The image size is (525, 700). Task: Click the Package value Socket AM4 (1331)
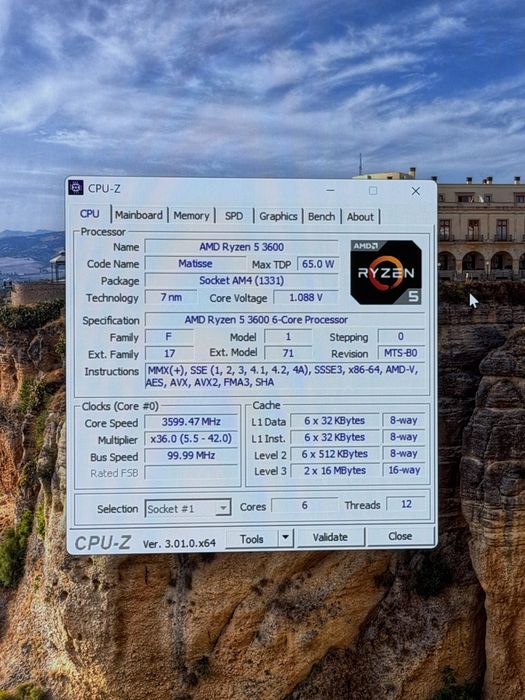242,281
